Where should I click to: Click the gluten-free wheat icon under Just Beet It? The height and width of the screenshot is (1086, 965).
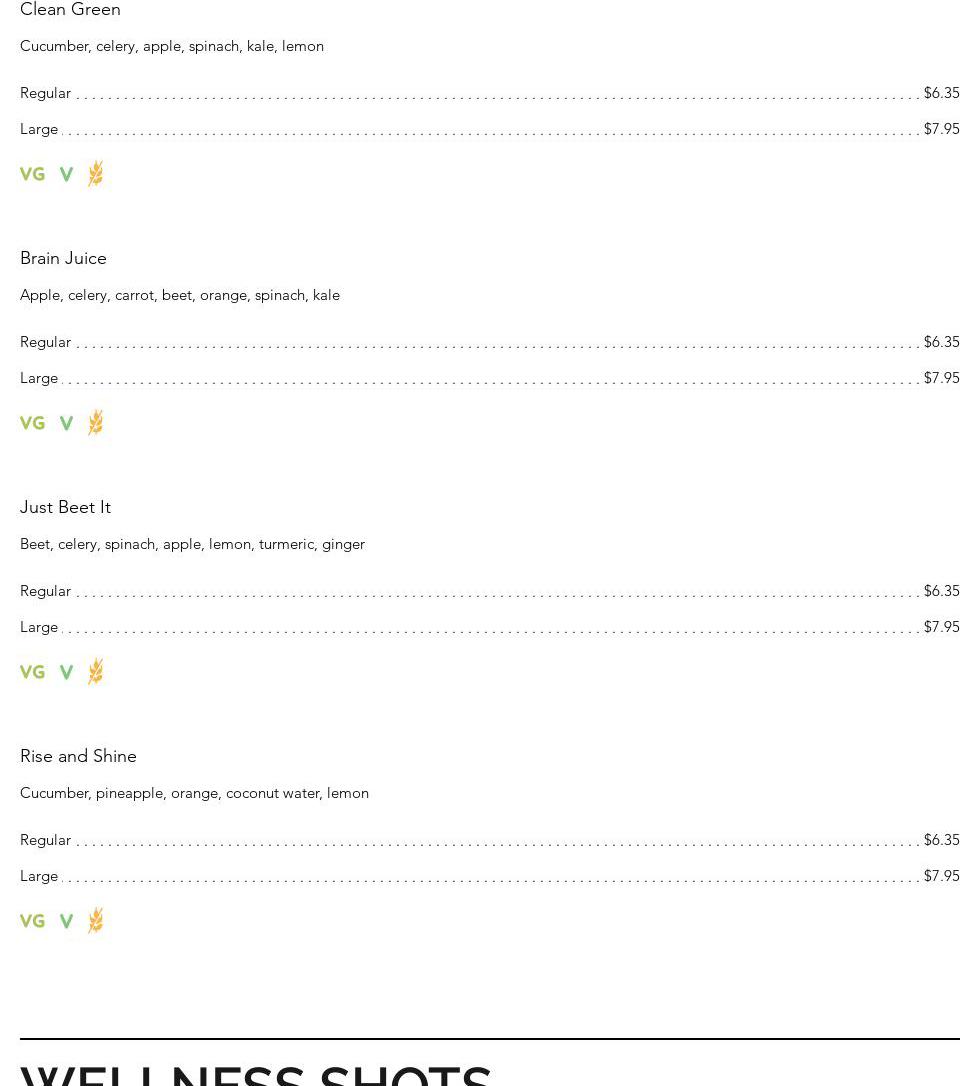[x=95, y=672]
